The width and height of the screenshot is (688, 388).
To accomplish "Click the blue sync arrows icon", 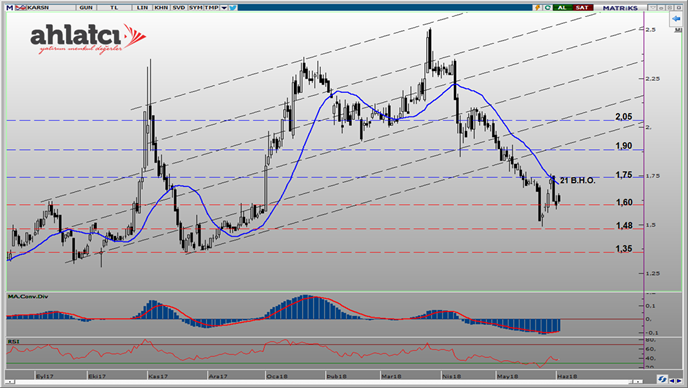I will click(x=662, y=379).
